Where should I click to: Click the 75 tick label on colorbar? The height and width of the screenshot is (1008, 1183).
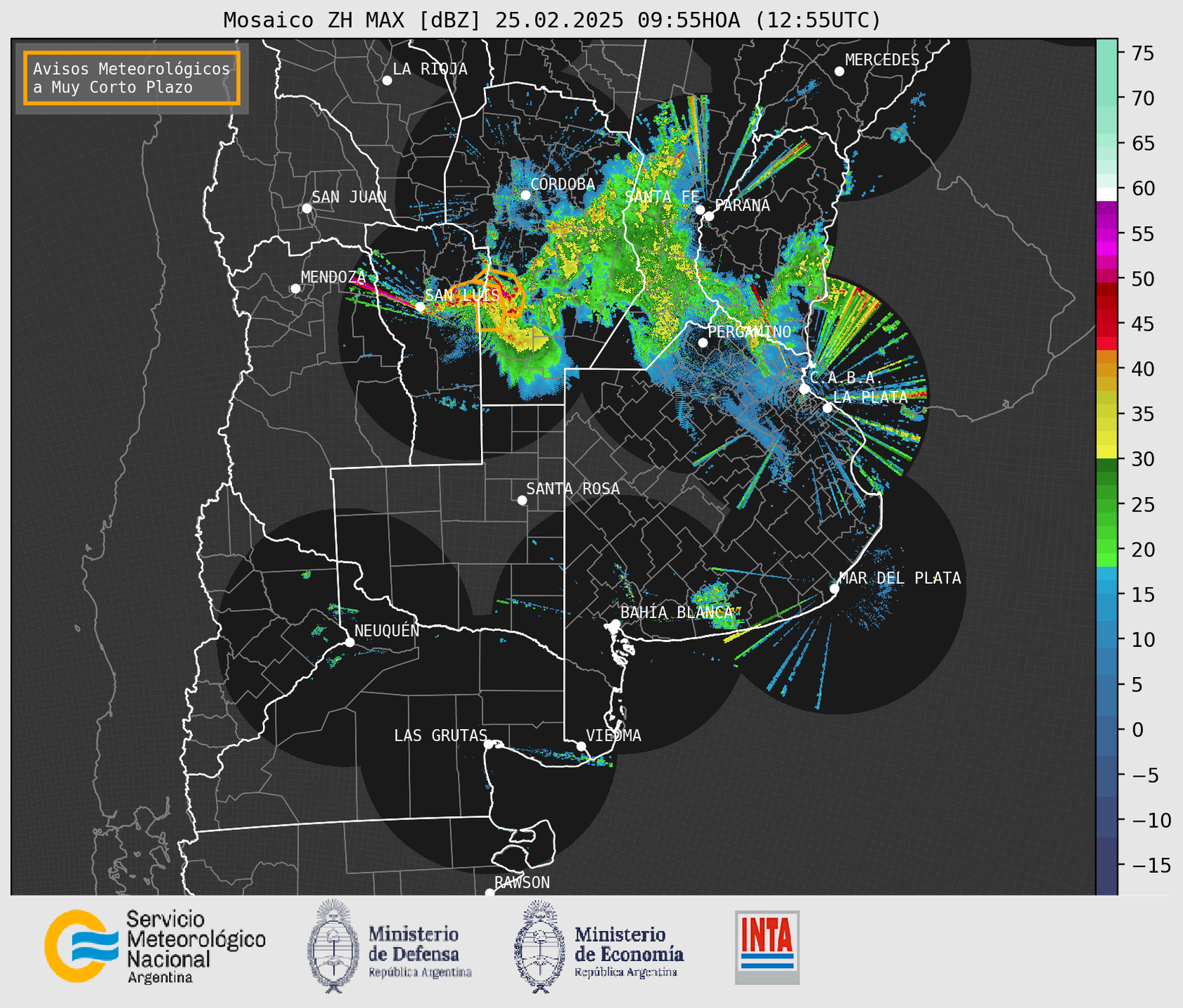[1141, 53]
